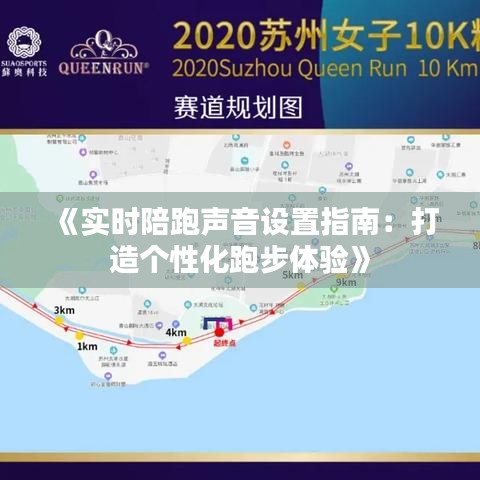Click the purple map pin above the 4km label
This screenshot has height=480, width=480.
176,324
